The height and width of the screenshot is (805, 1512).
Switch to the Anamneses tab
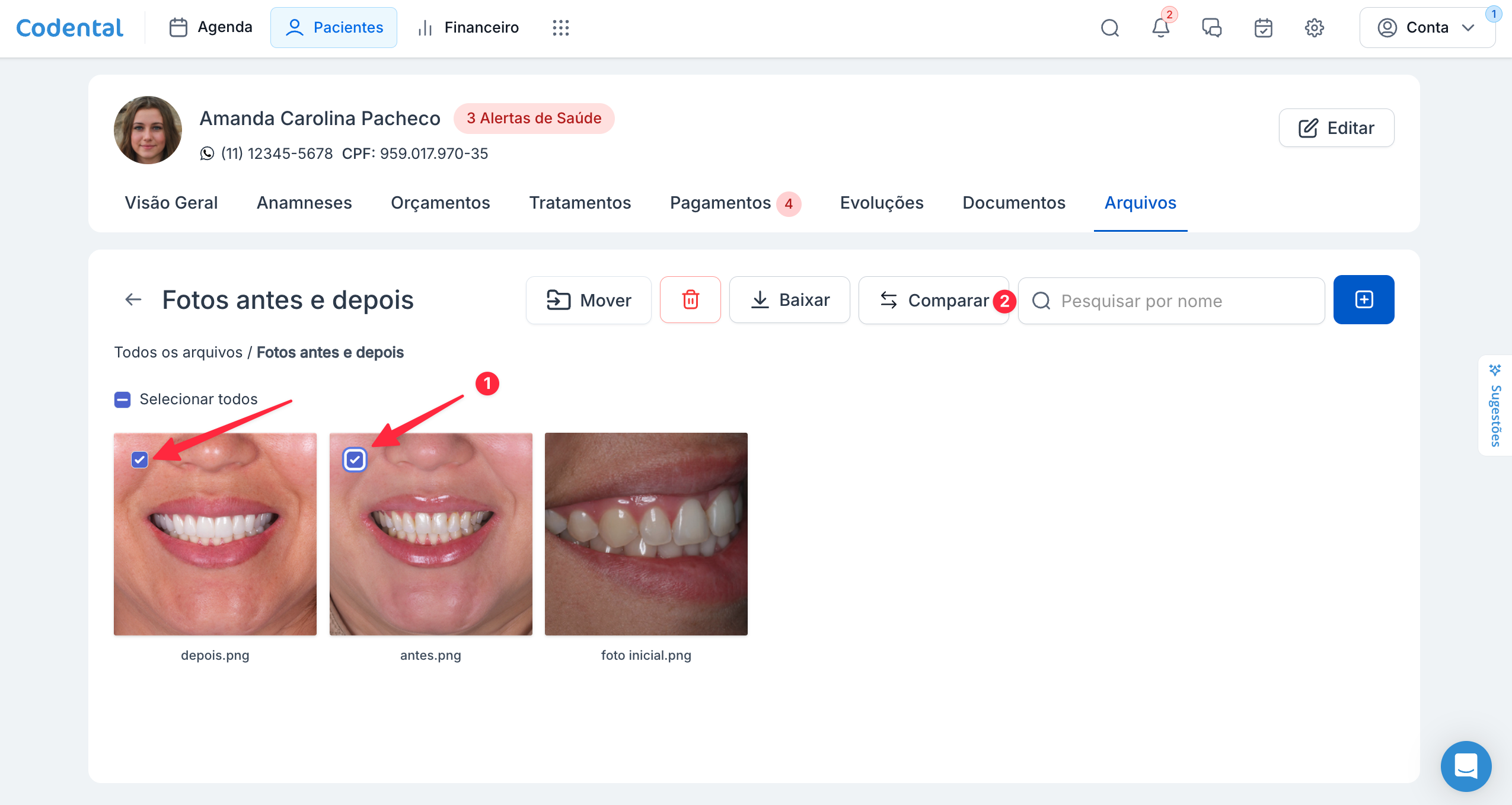pyautogui.click(x=304, y=203)
